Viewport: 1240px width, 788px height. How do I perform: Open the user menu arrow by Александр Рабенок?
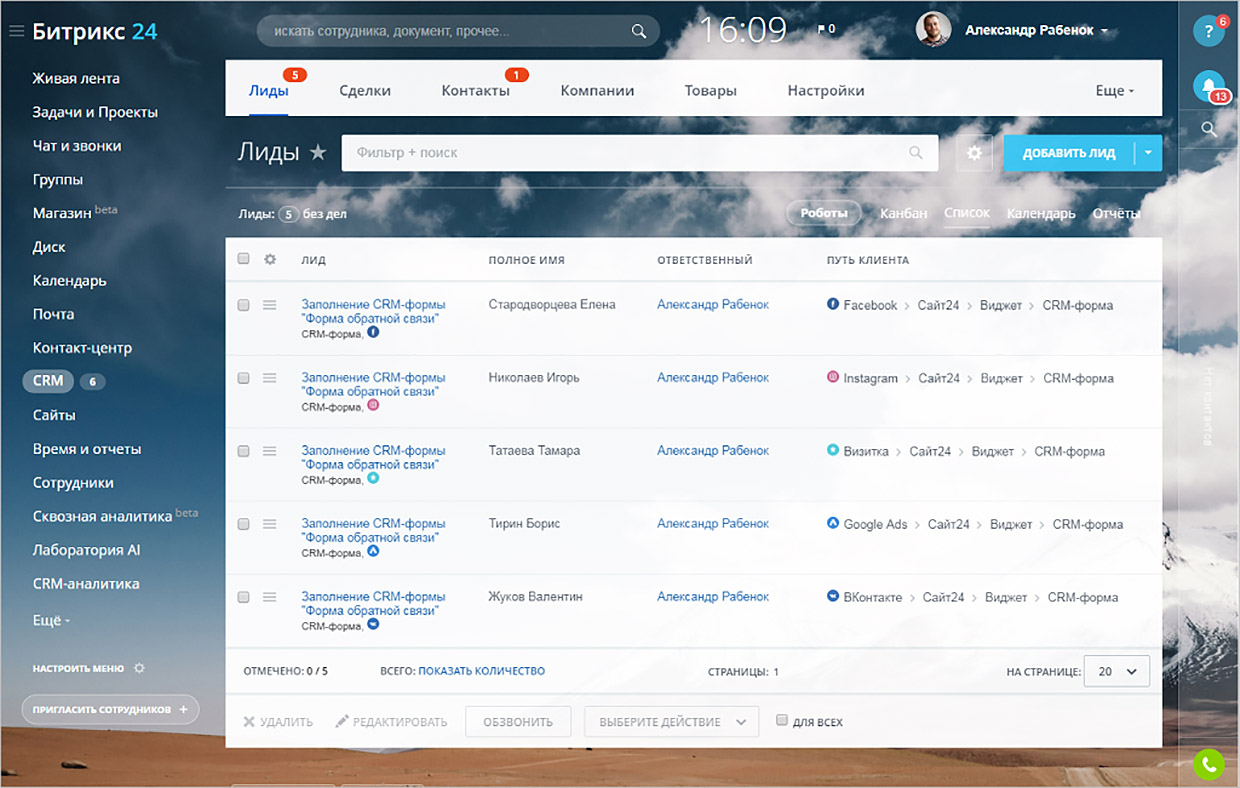coord(1104,31)
